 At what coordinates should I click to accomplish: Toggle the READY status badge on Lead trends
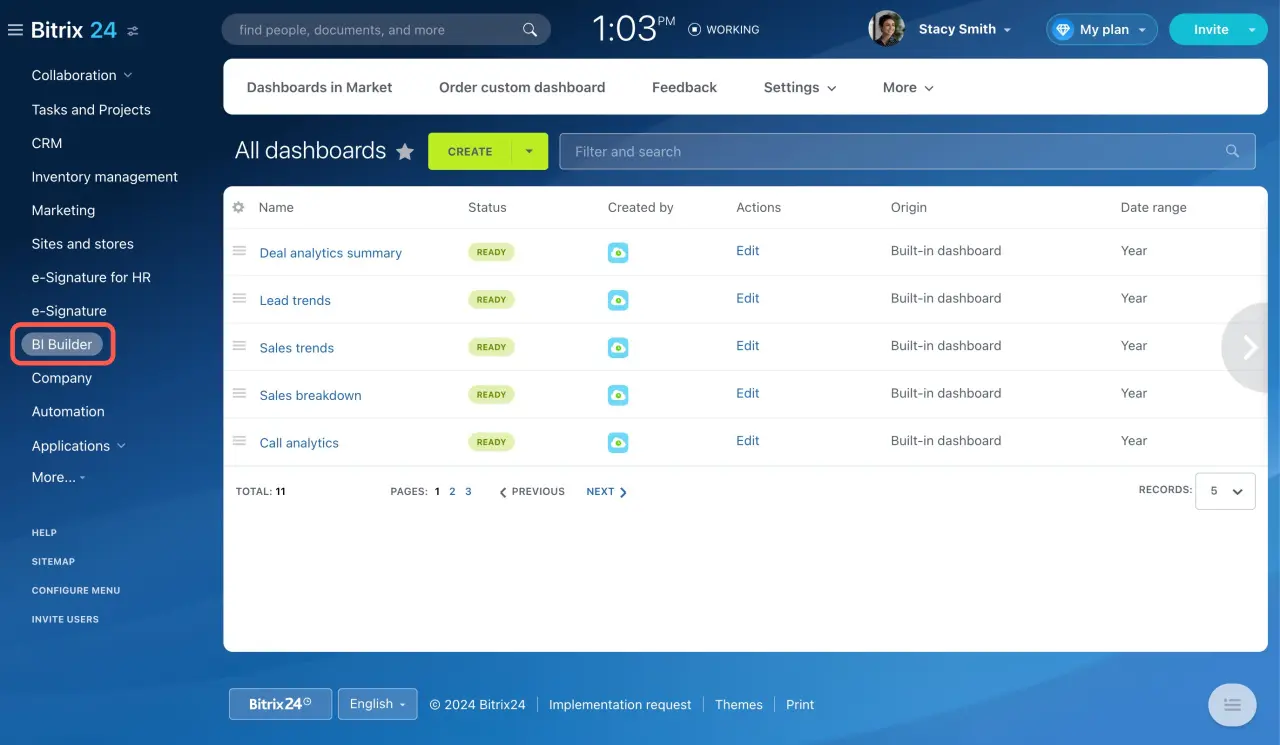coord(491,299)
